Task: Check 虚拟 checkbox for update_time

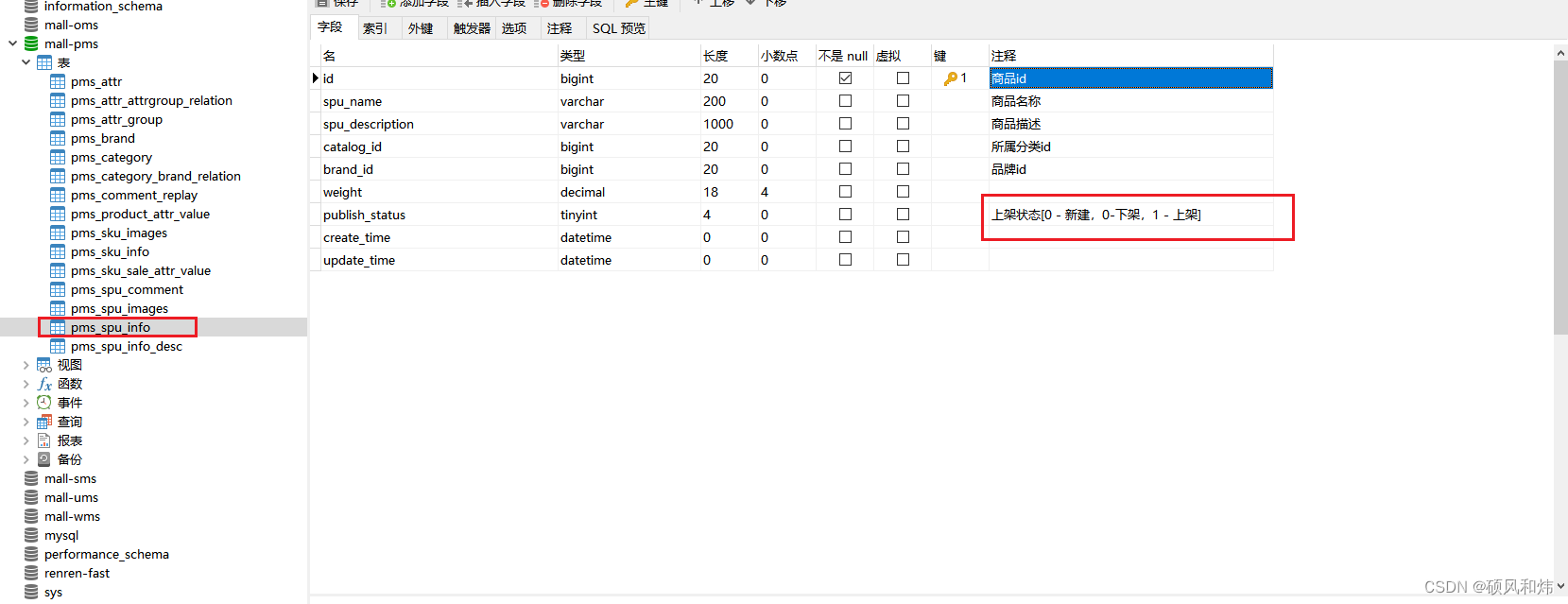Action: tap(903, 260)
